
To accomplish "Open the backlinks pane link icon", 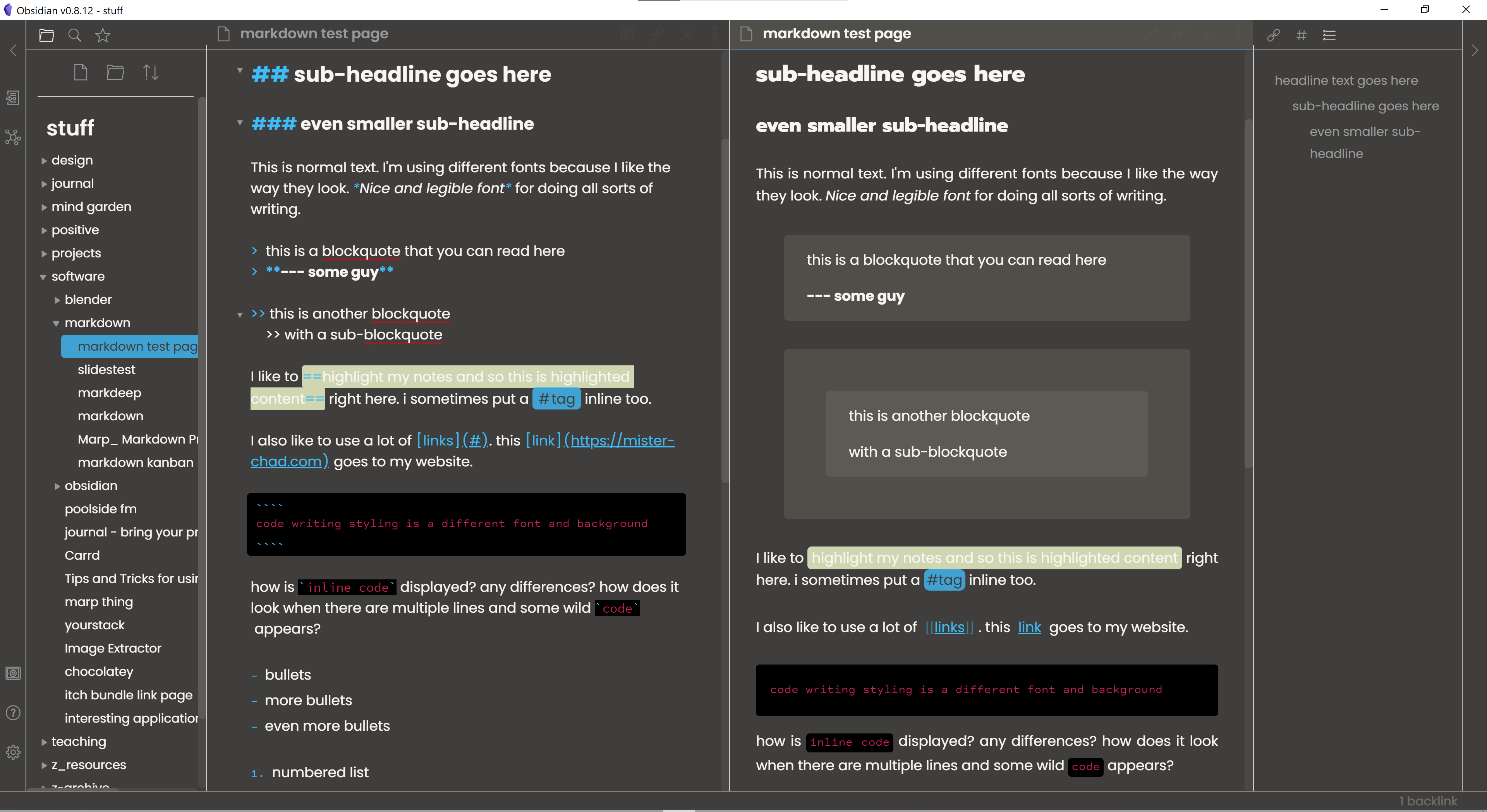I will click(1273, 35).
